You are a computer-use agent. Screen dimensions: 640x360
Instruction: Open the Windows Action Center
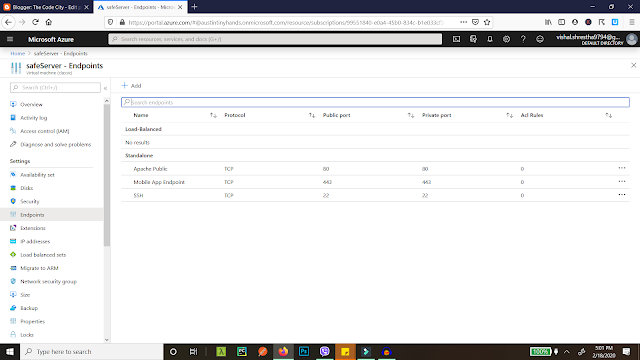(x=627, y=351)
